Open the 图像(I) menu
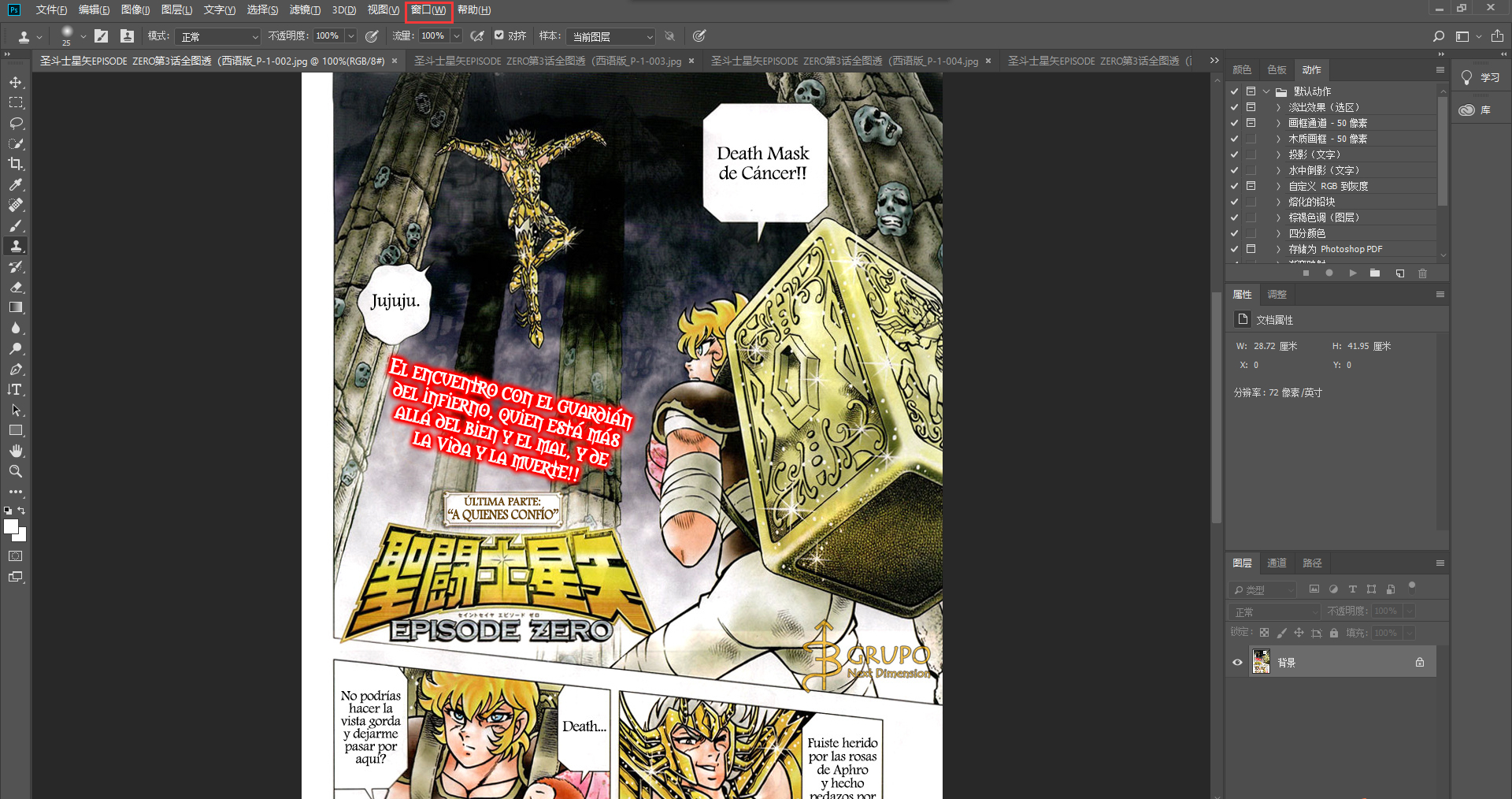 click(135, 10)
